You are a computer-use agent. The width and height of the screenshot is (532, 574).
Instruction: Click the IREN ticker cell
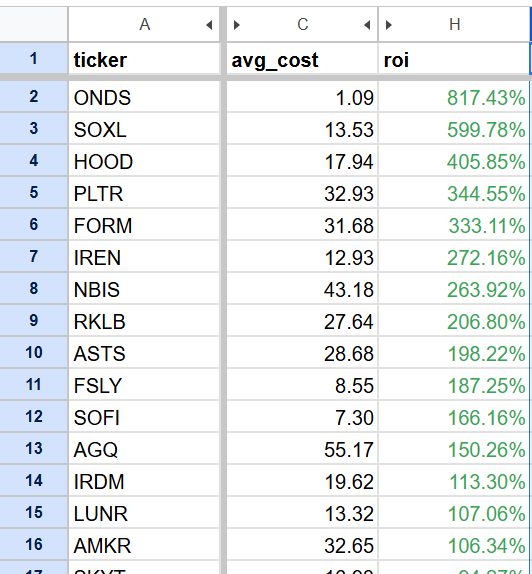[x=144, y=257]
